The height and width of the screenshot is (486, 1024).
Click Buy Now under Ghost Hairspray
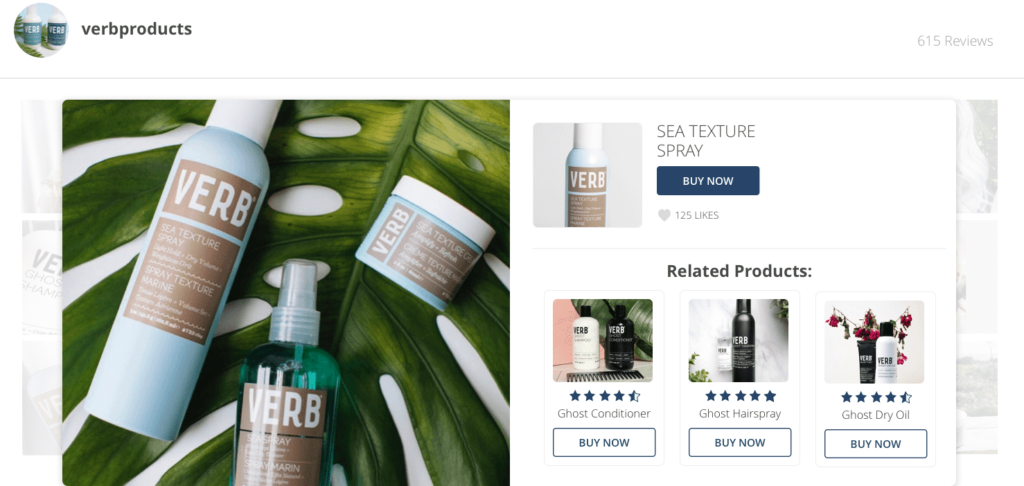pos(740,442)
